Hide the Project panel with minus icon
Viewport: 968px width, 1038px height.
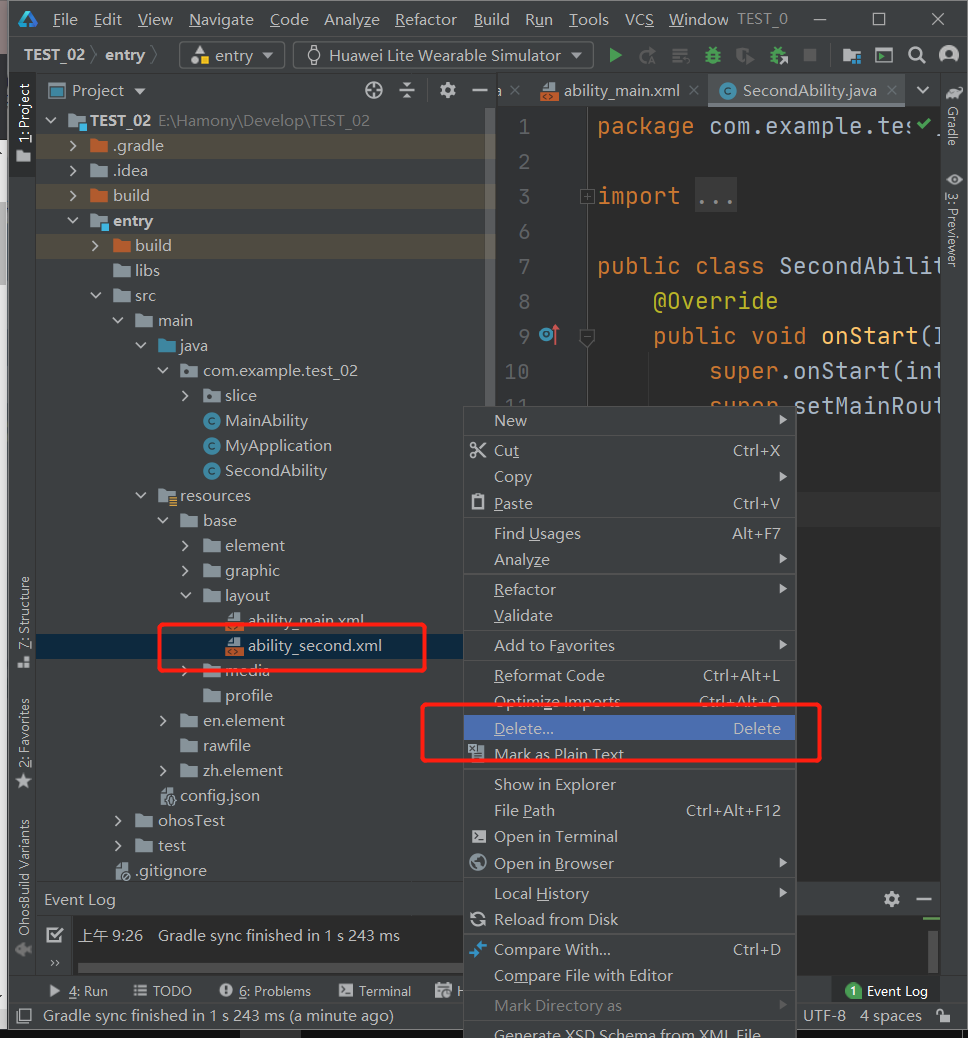[x=479, y=90]
